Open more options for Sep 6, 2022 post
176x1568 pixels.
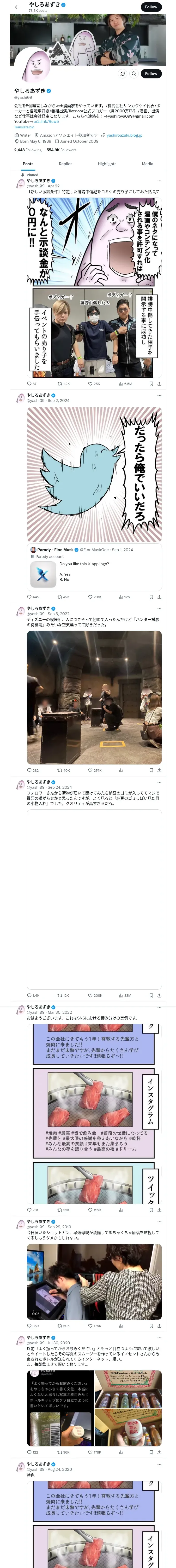pos(159,609)
